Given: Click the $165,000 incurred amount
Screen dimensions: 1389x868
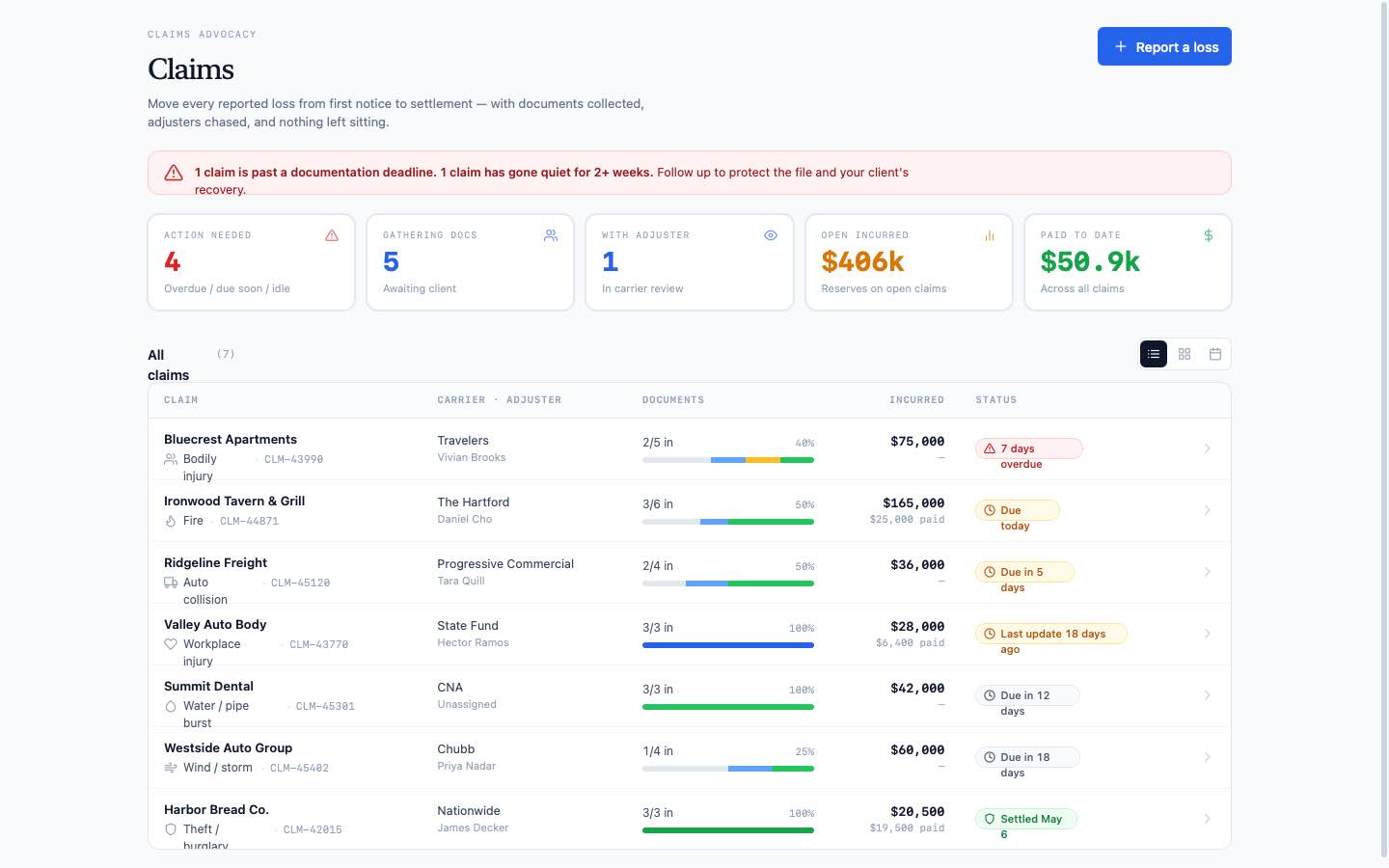Looking at the screenshot, I should point(913,503).
